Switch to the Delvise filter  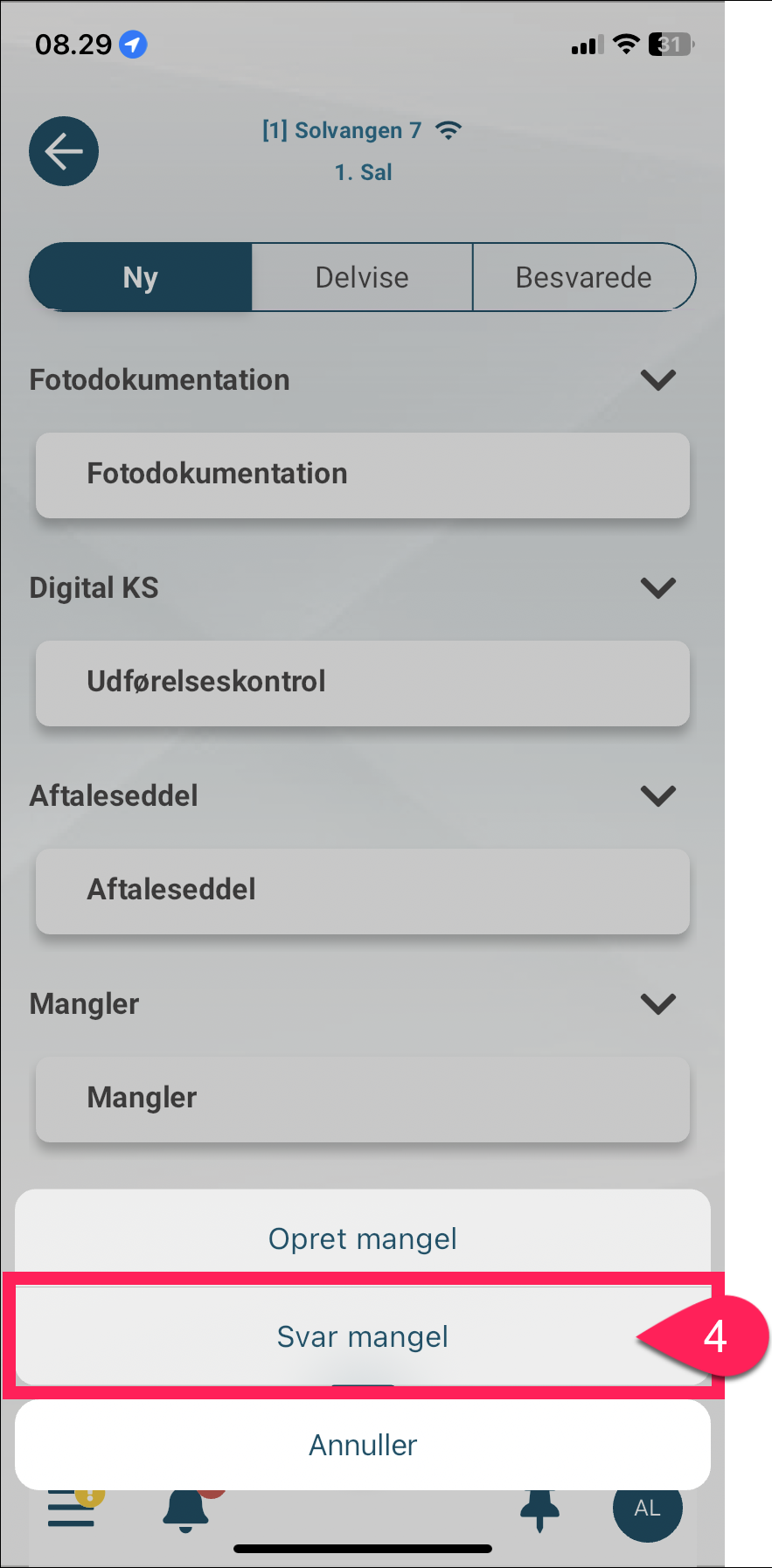pos(362,277)
